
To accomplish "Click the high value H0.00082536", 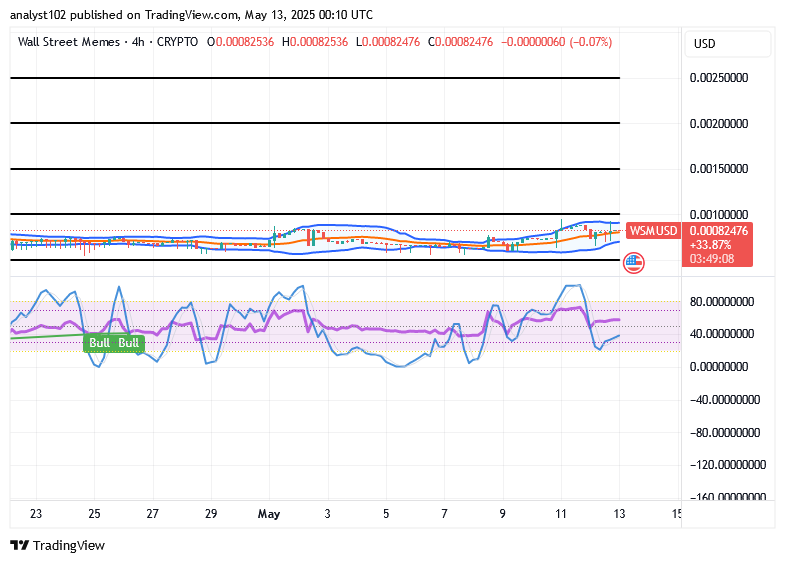I will click(x=315, y=42).
